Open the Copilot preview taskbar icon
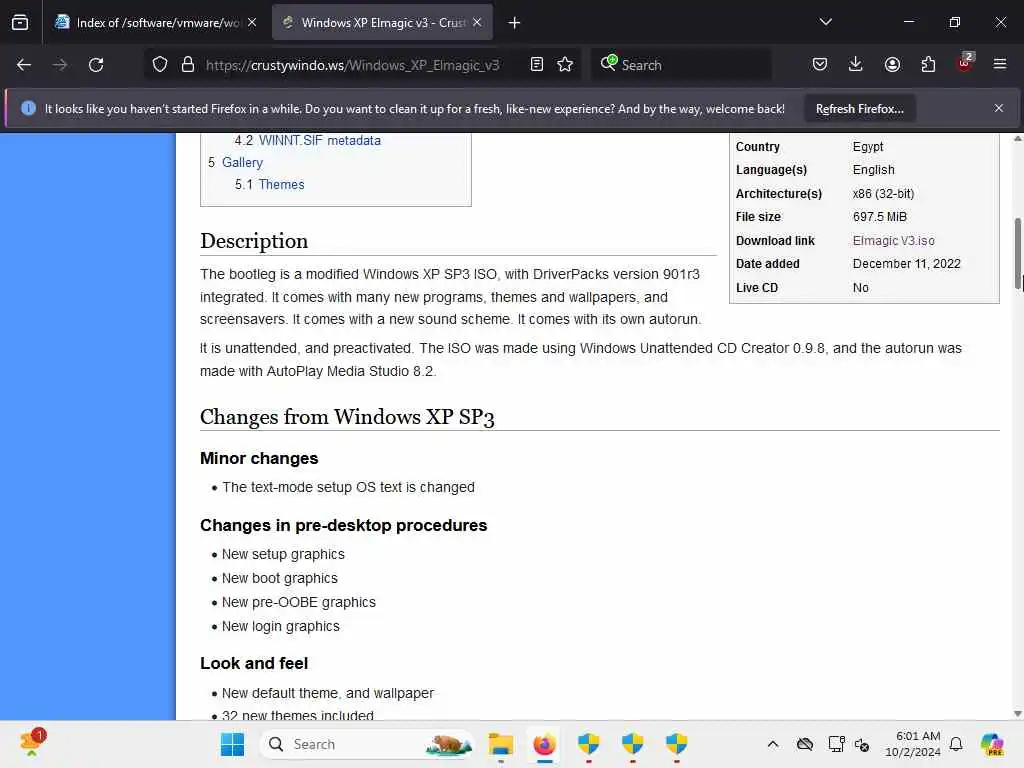The height and width of the screenshot is (768, 1024). tap(992, 744)
